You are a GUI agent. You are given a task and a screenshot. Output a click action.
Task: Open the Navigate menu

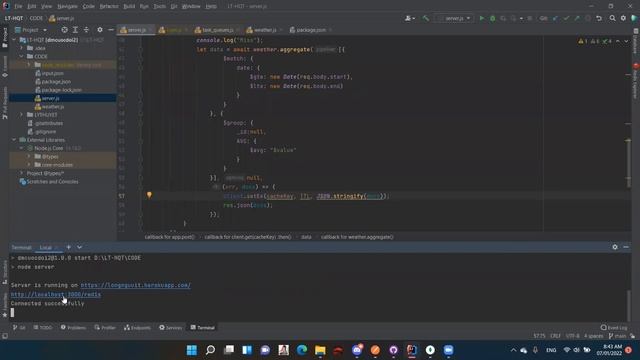point(67,6)
